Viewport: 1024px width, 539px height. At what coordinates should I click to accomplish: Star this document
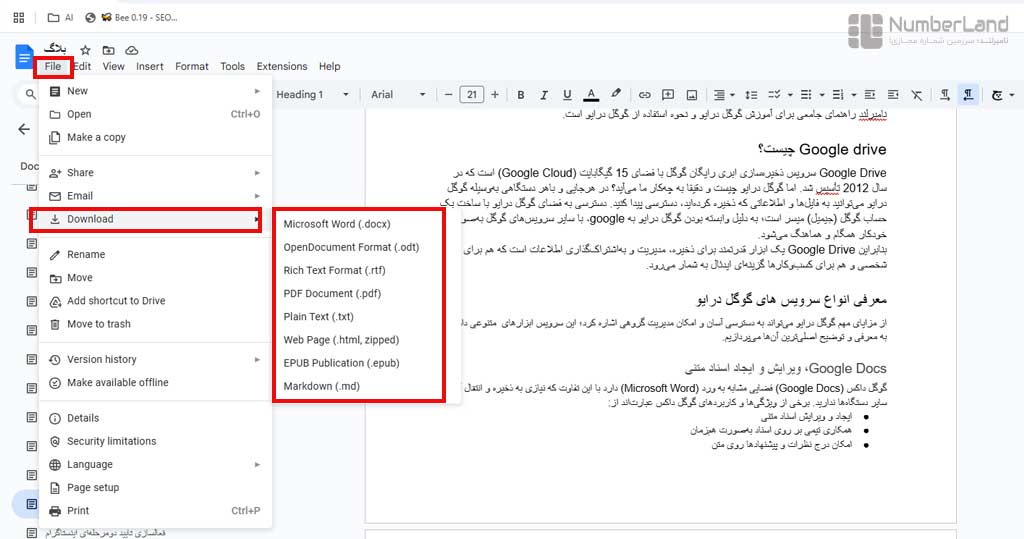[x=85, y=50]
